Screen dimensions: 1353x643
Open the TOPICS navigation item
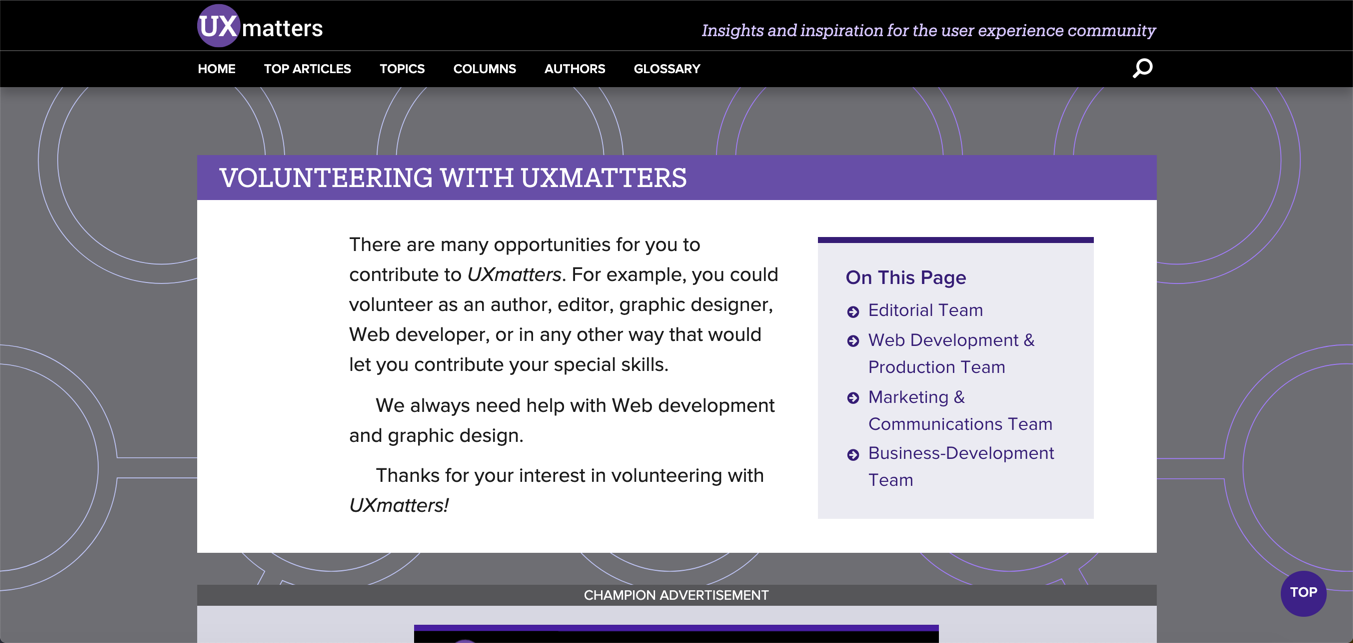tap(402, 68)
